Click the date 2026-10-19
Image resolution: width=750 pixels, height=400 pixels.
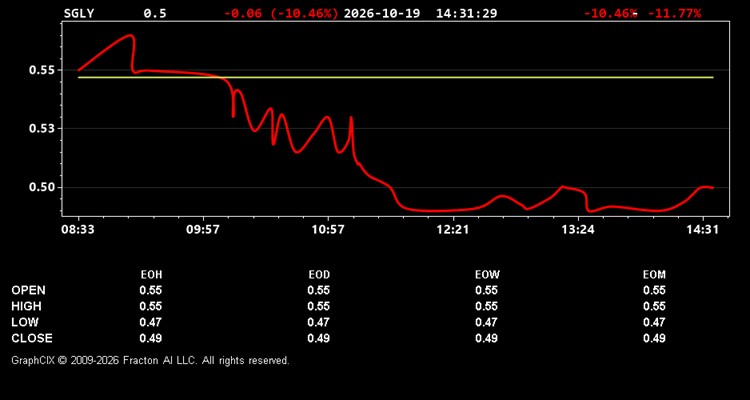click(x=382, y=13)
